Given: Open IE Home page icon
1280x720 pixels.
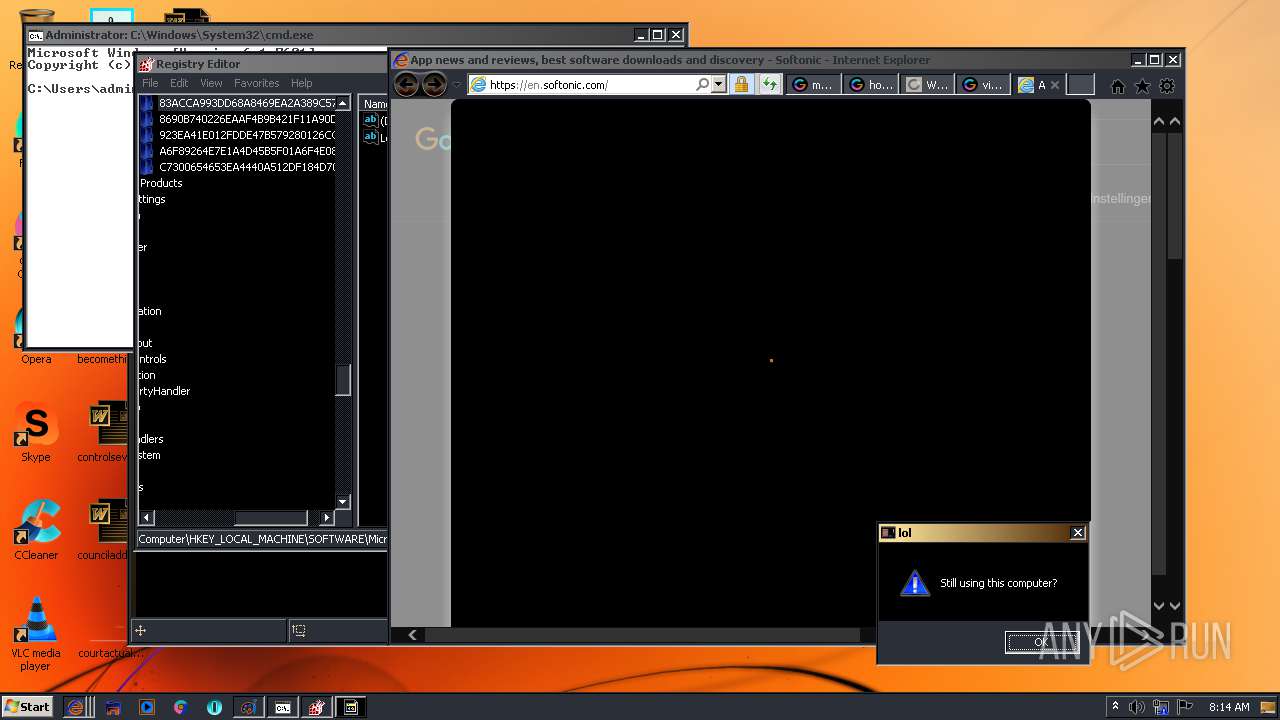Looking at the screenshot, I should (1118, 86).
